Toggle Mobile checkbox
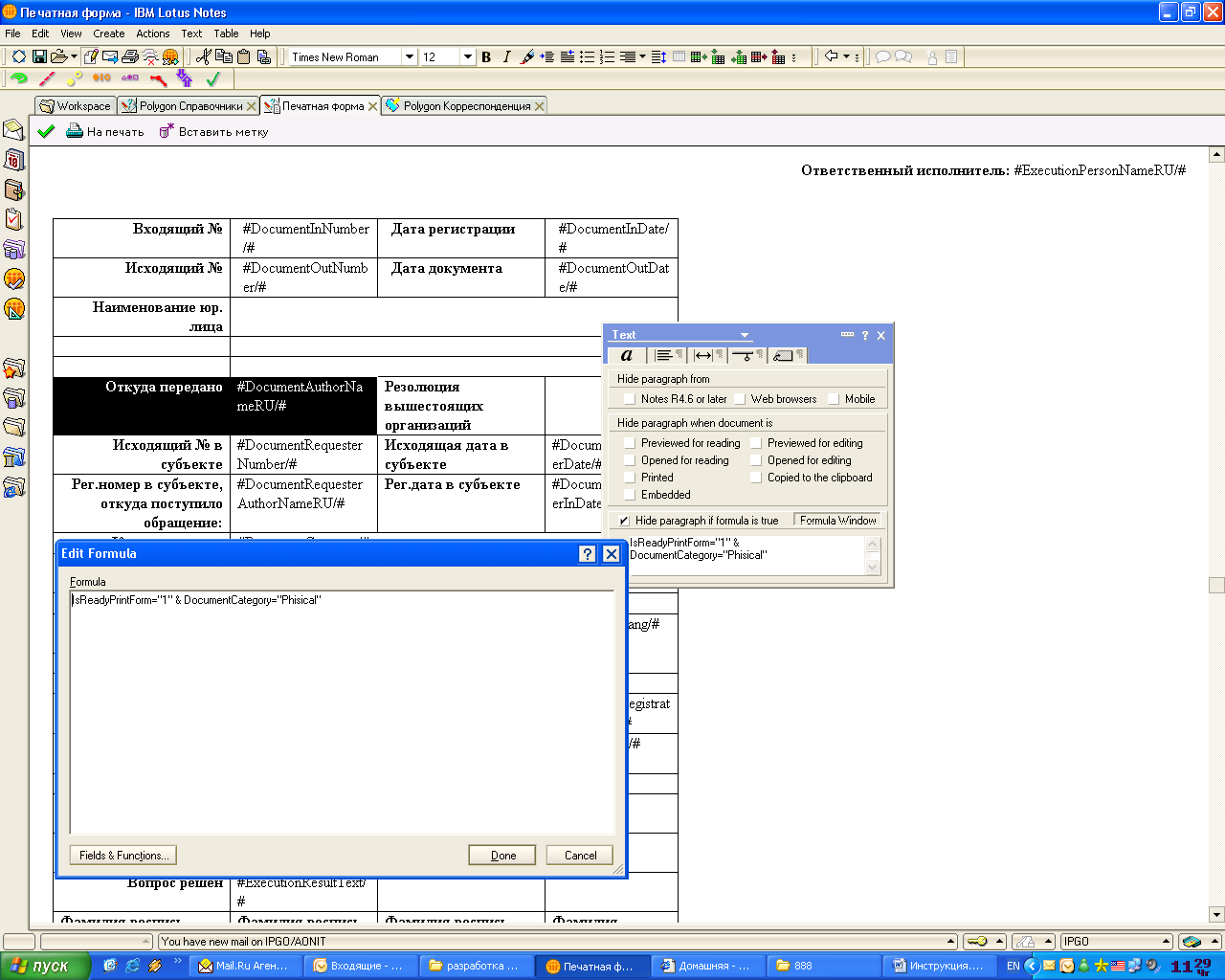The width and height of the screenshot is (1225, 980). tap(833, 399)
